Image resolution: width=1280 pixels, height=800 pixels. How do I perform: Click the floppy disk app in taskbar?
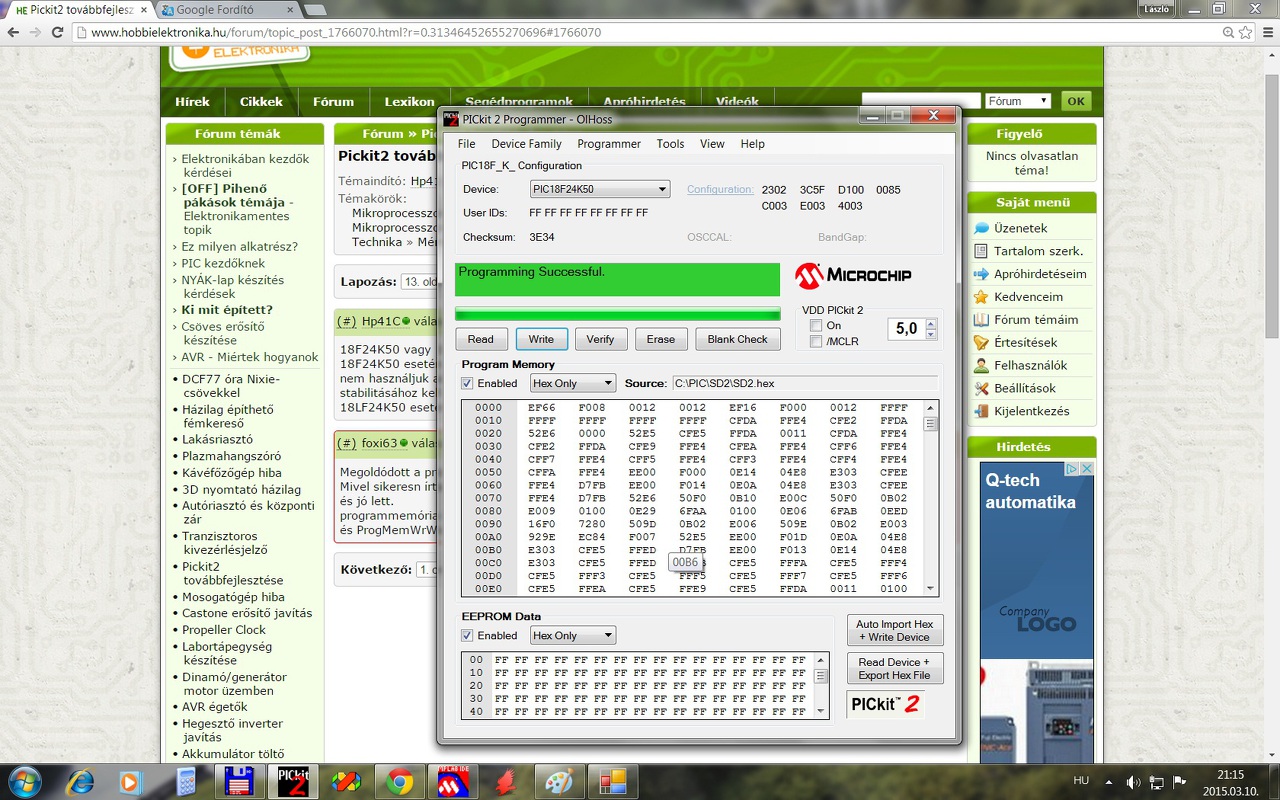[x=239, y=781]
